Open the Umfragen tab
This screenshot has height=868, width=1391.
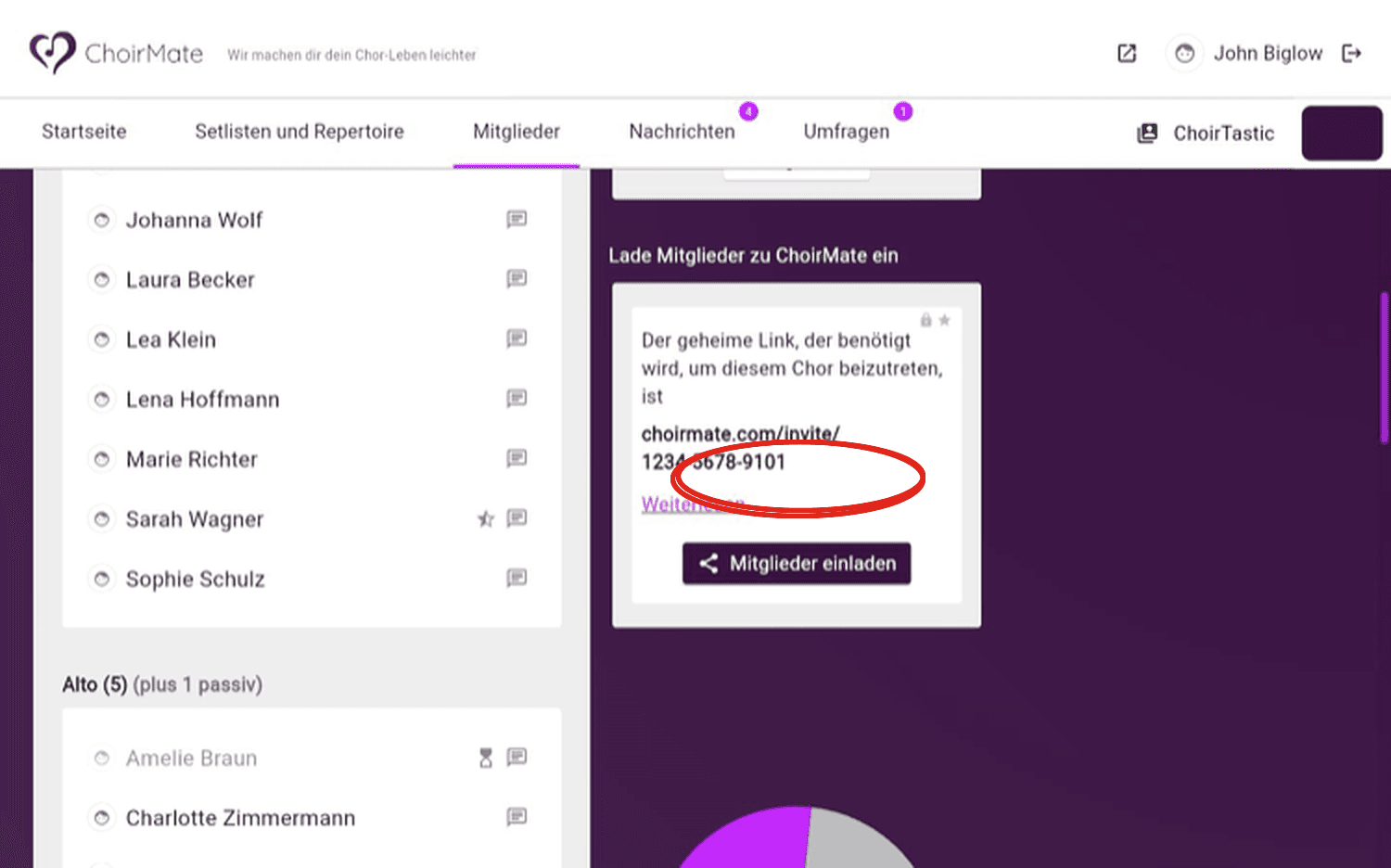[x=846, y=132]
